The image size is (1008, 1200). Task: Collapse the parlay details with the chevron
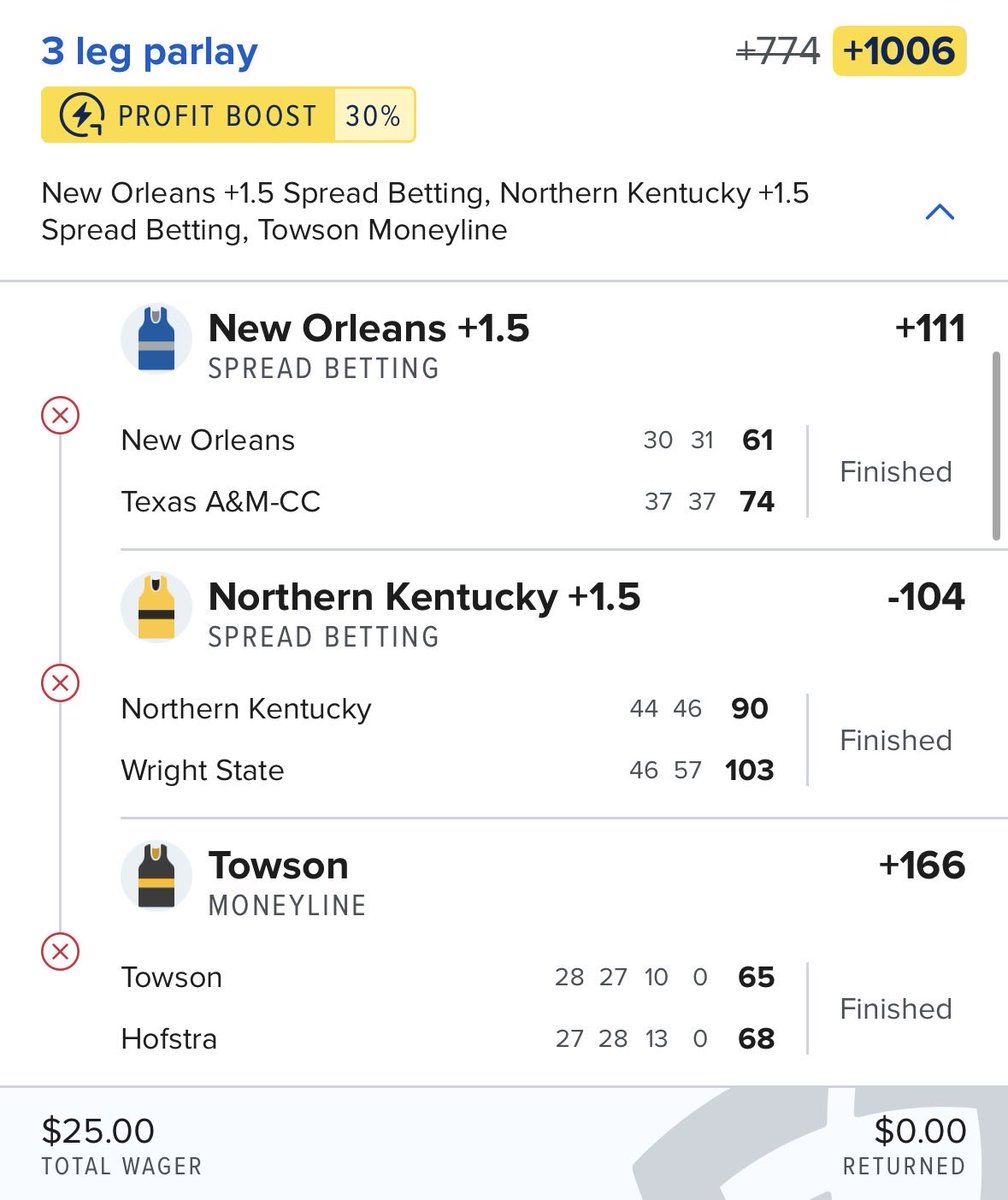[x=940, y=212]
